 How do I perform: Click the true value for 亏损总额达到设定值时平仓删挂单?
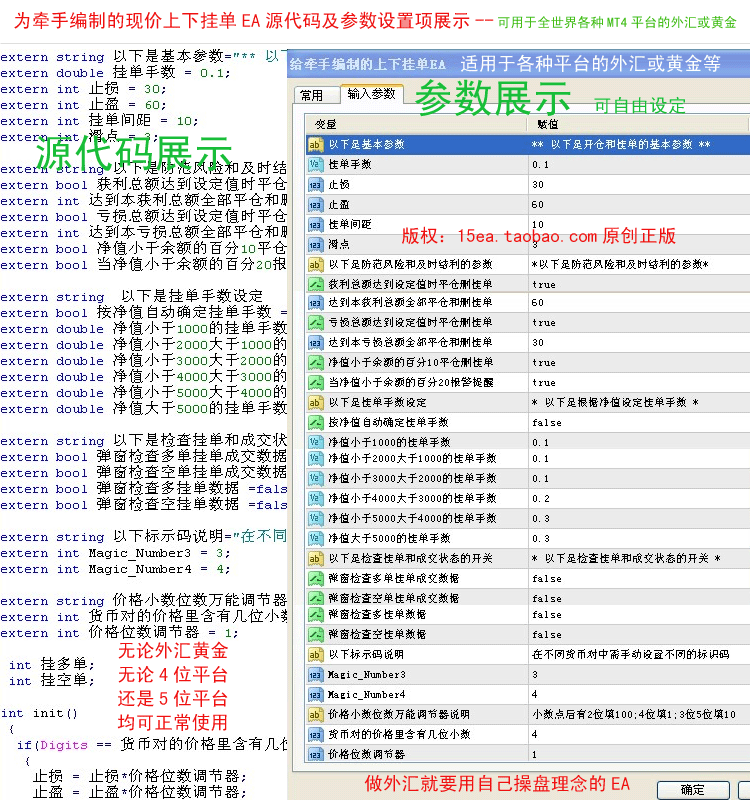pyautogui.click(x=544, y=323)
